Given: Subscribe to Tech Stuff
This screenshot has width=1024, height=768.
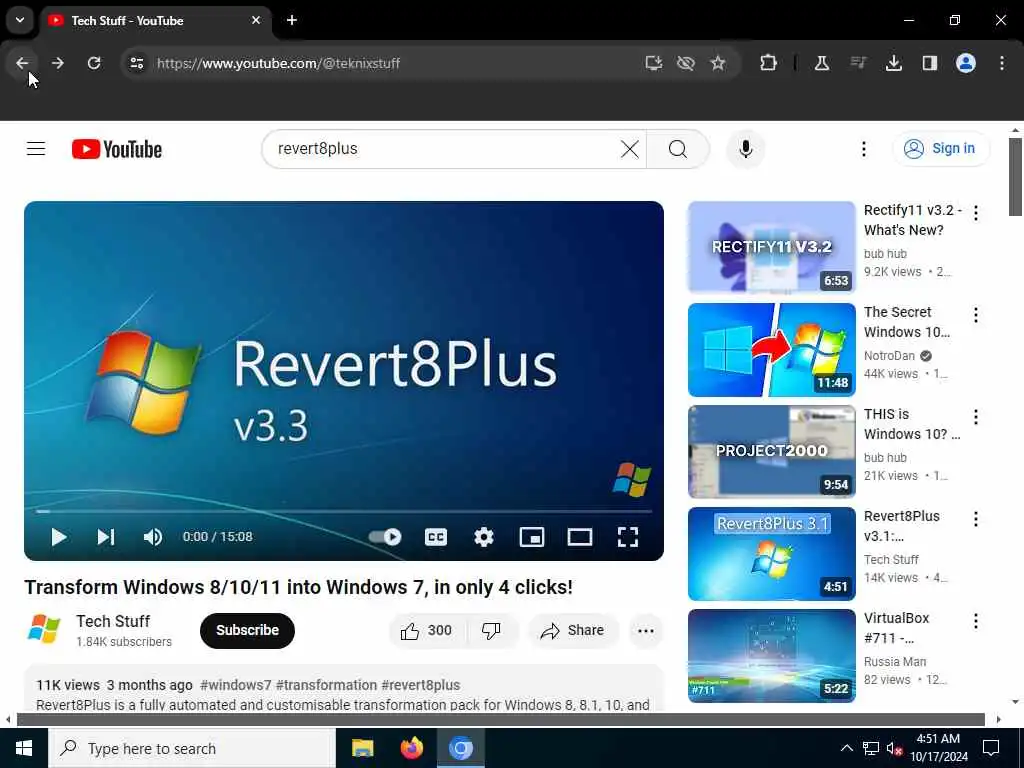Looking at the screenshot, I should pos(247,630).
